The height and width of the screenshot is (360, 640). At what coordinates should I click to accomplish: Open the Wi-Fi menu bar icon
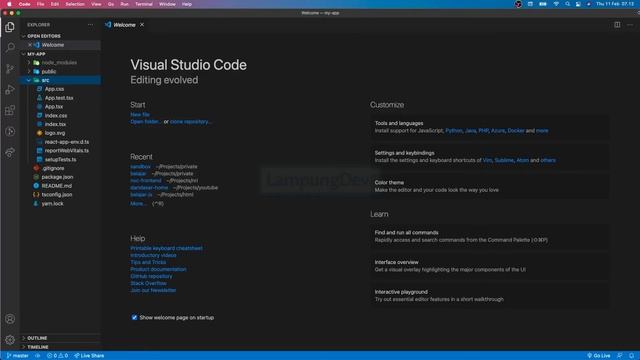point(556,4)
